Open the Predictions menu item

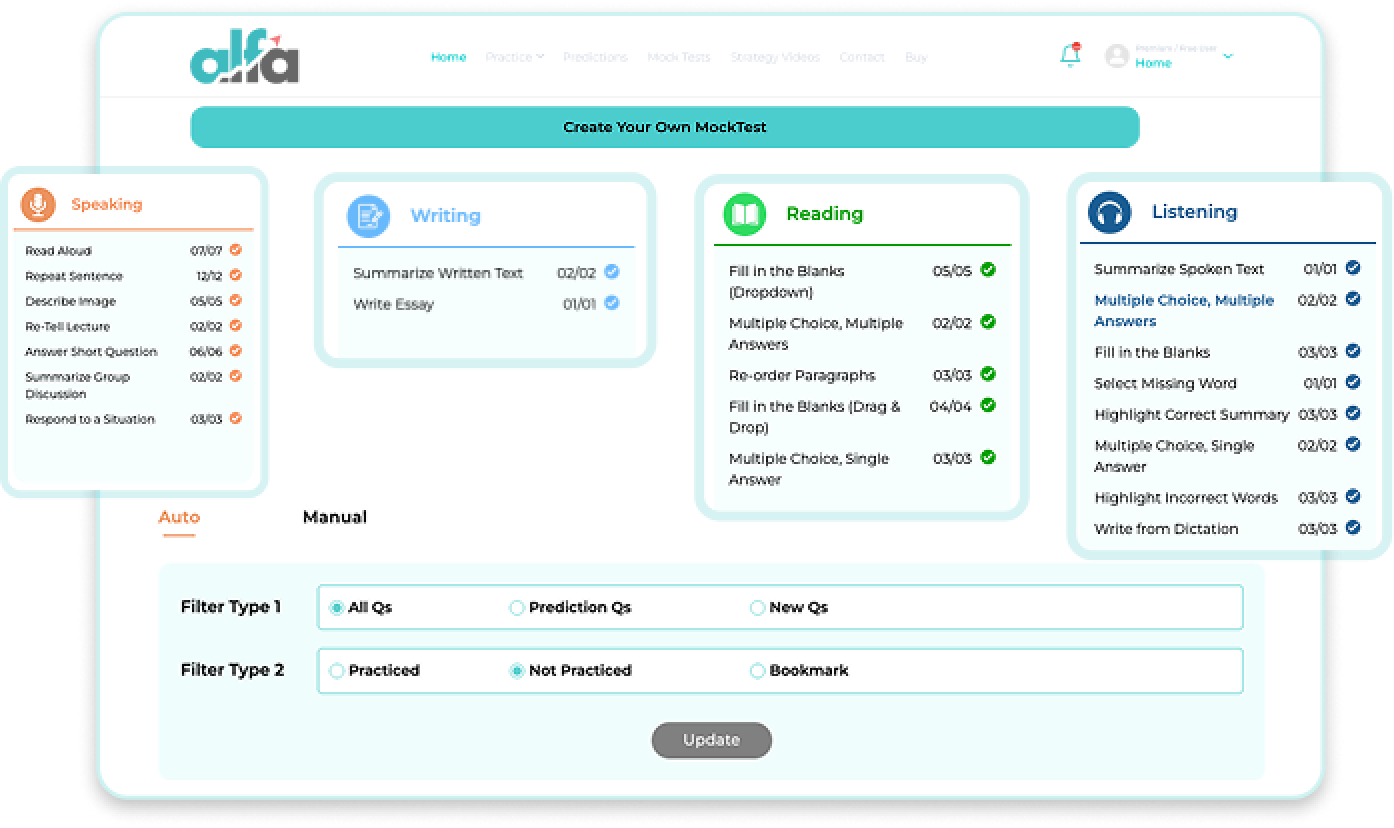point(595,57)
